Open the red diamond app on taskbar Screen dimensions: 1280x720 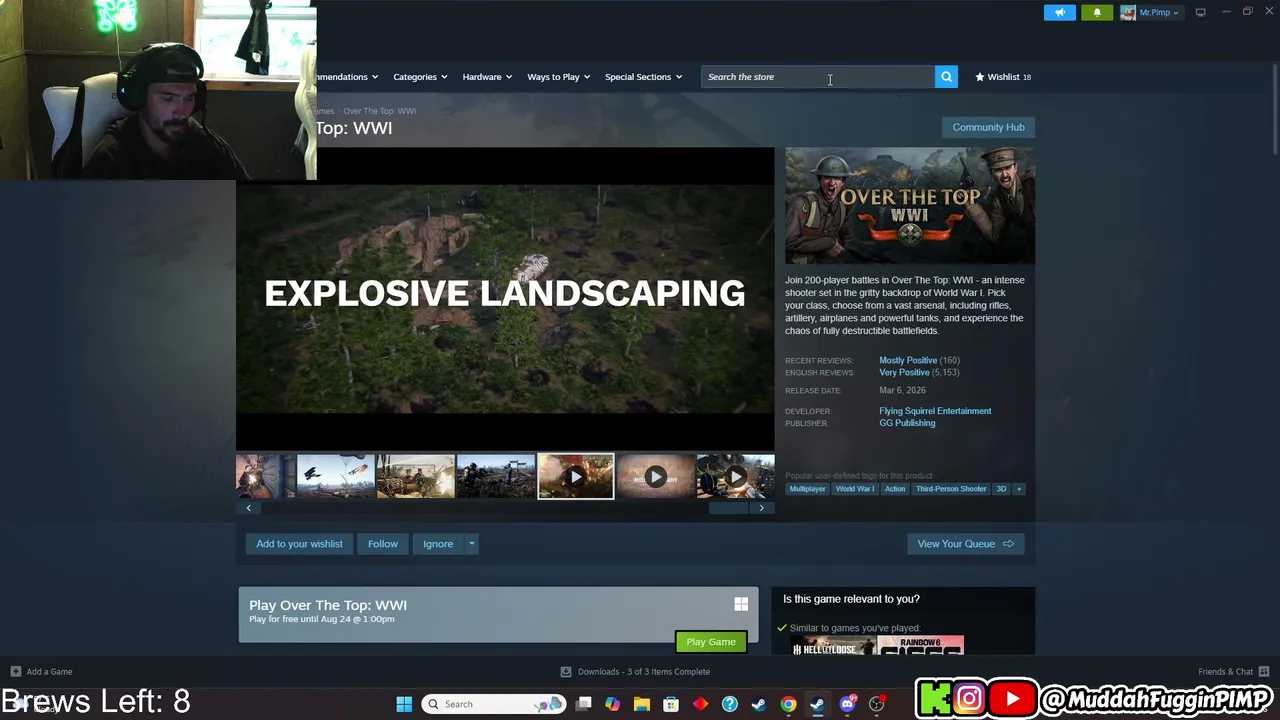coord(700,704)
